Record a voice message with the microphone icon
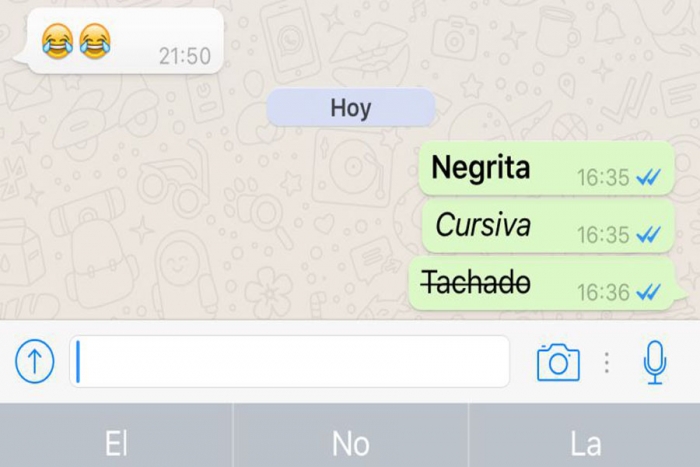Screen dimensions: 700x467 pos(655,362)
